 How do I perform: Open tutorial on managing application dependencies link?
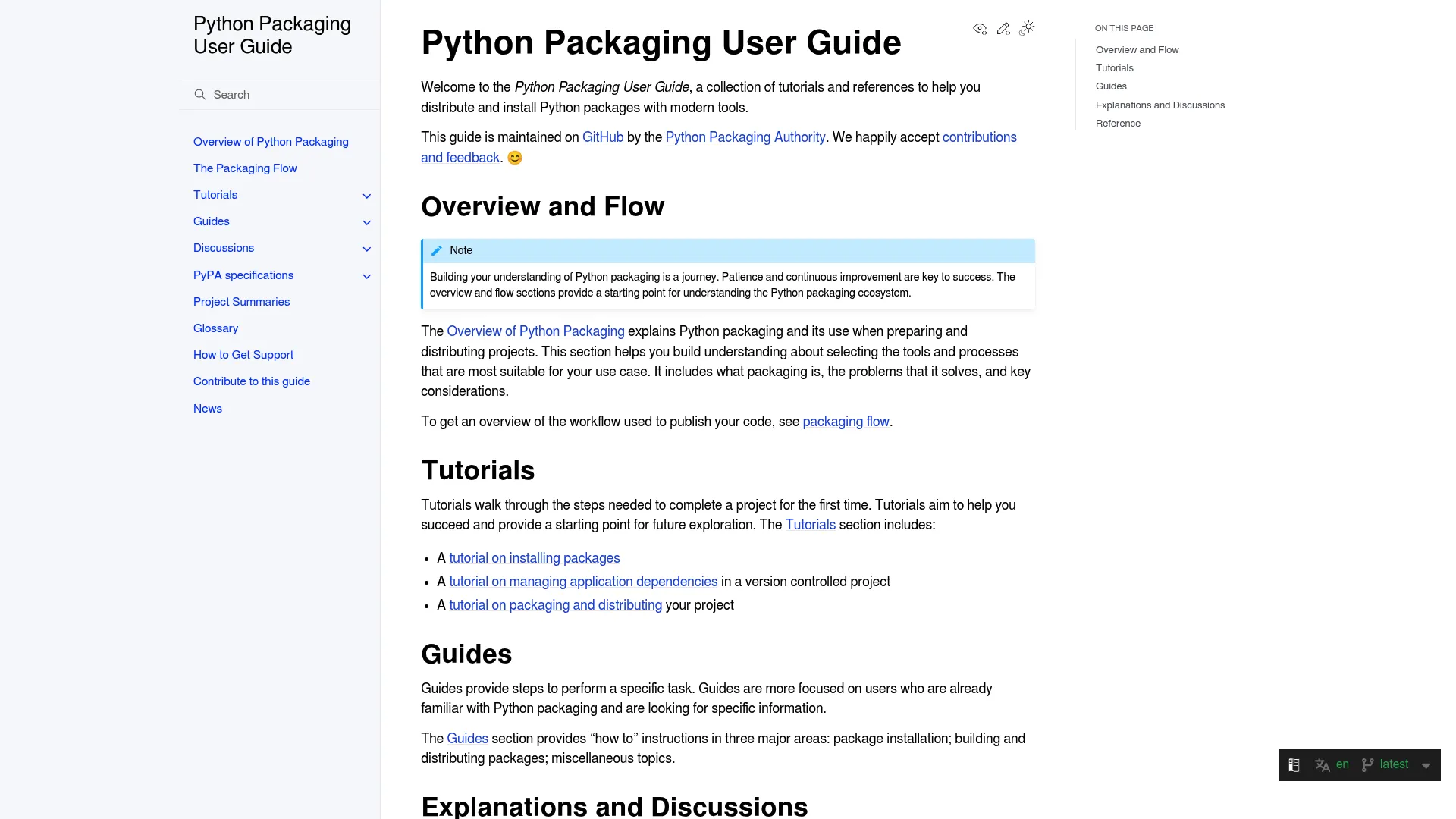pyautogui.click(x=583, y=582)
